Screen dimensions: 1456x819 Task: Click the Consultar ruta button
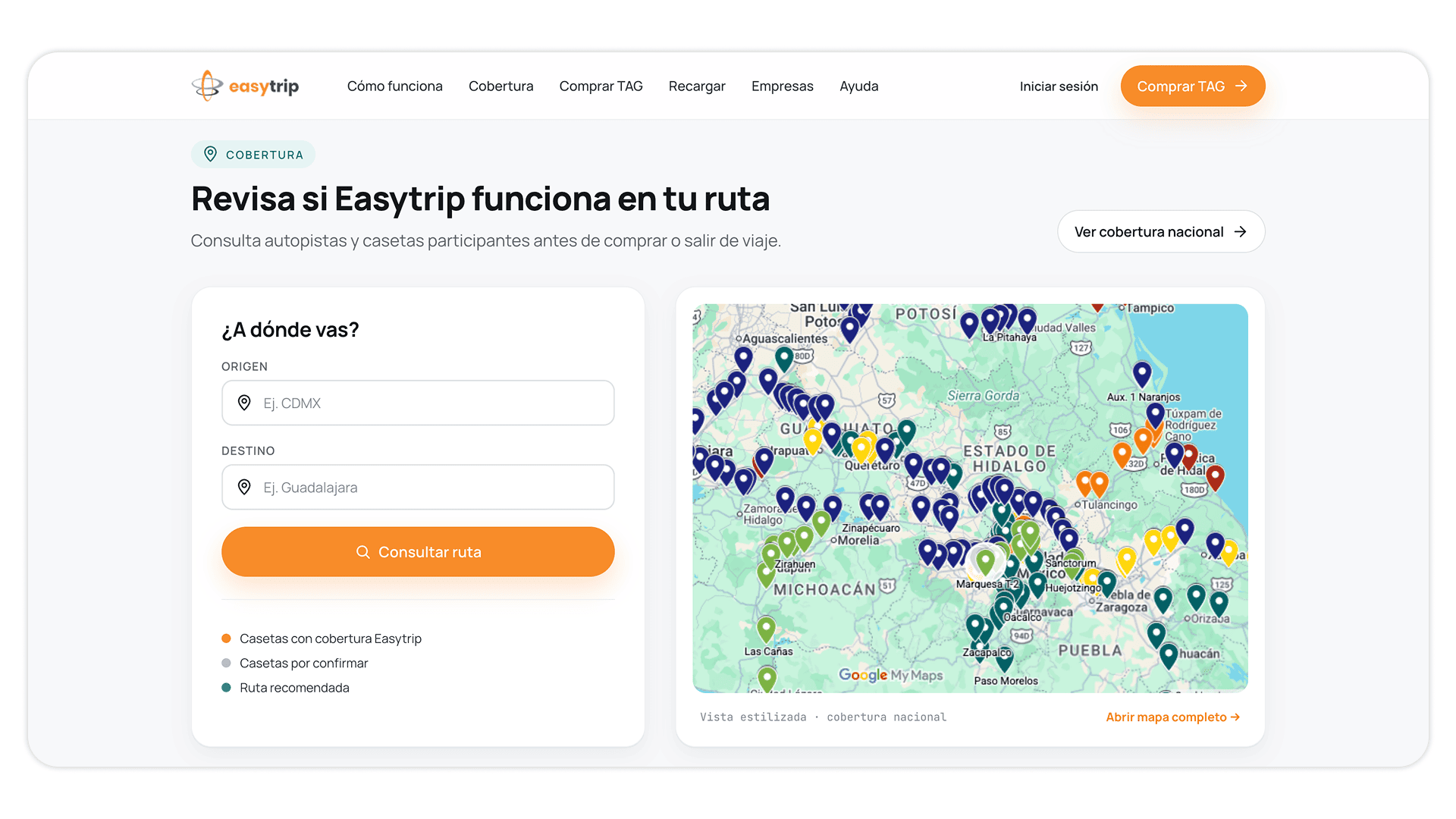pyautogui.click(x=418, y=552)
